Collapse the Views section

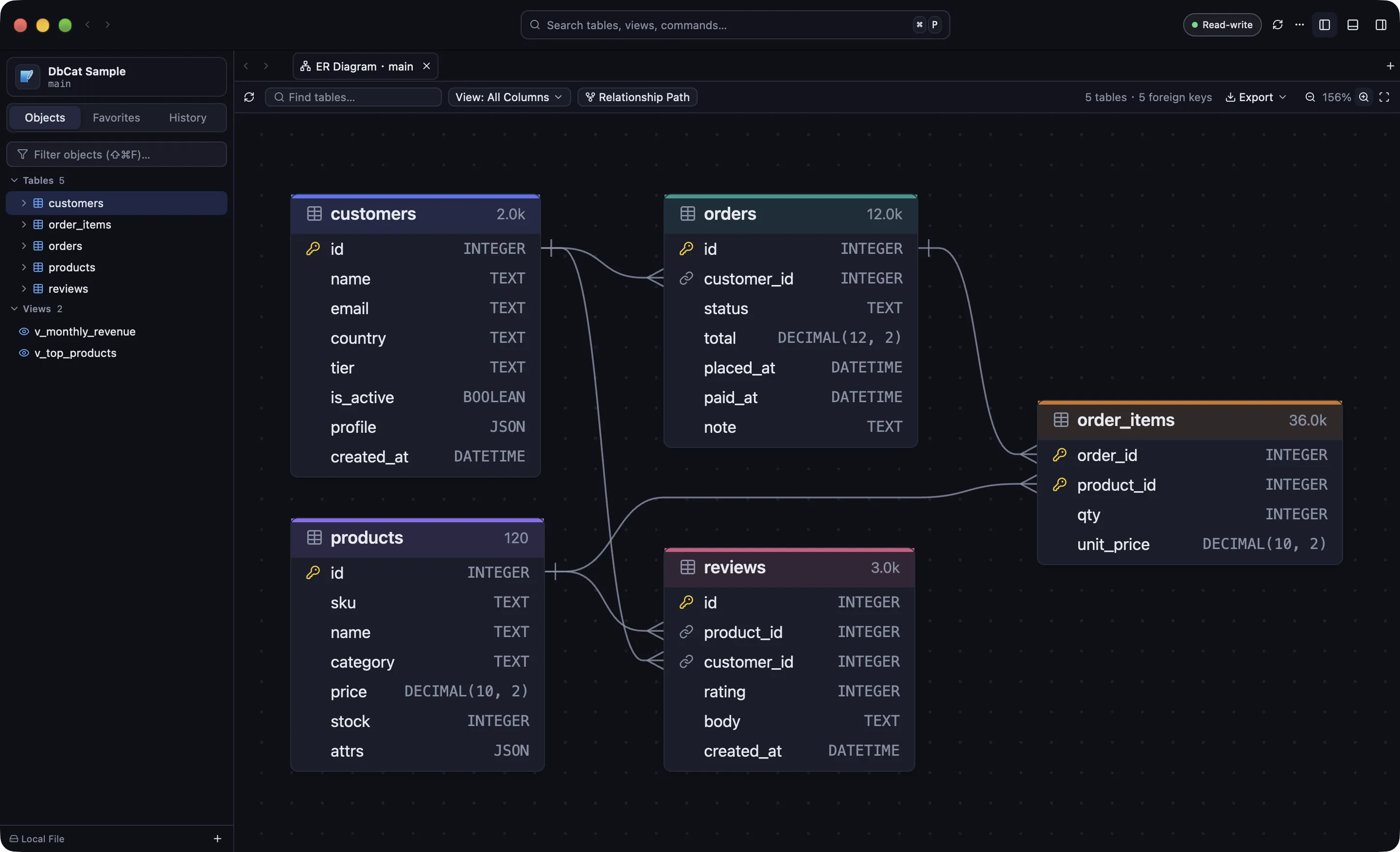[x=14, y=309]
